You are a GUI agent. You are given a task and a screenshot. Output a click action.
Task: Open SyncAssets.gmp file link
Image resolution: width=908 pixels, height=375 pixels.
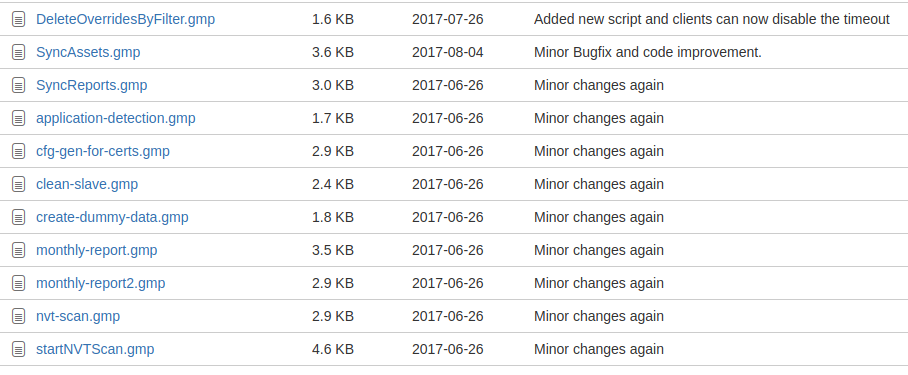click(88, 52)
